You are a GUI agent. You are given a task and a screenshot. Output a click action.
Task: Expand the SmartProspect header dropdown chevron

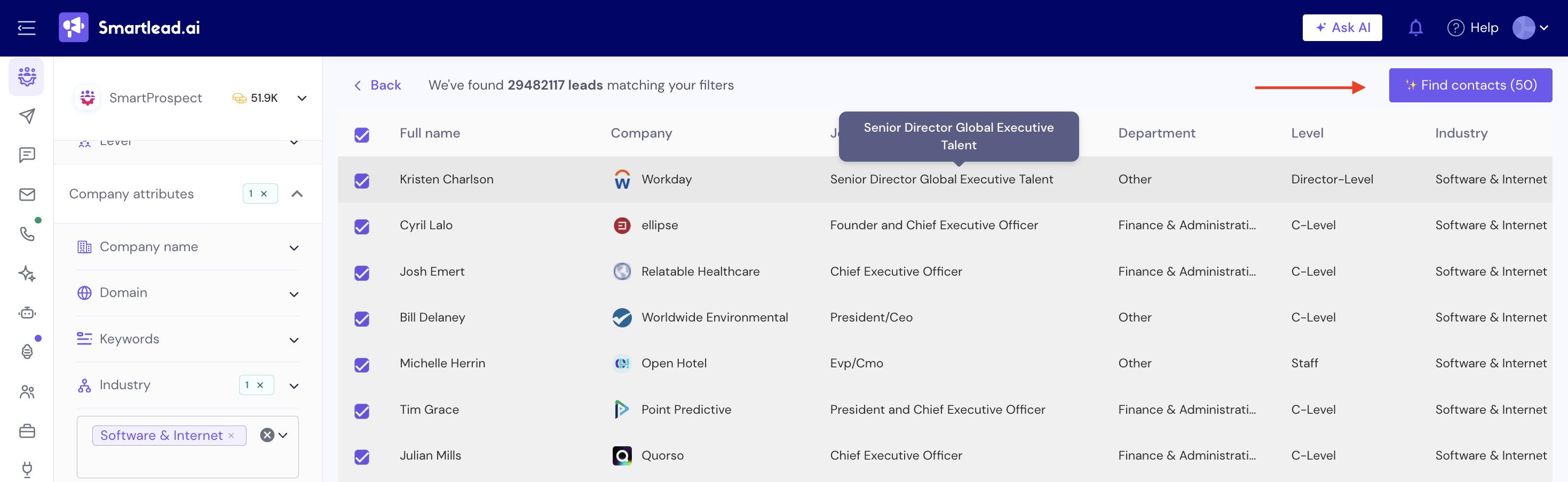click(x=302, y=99)
